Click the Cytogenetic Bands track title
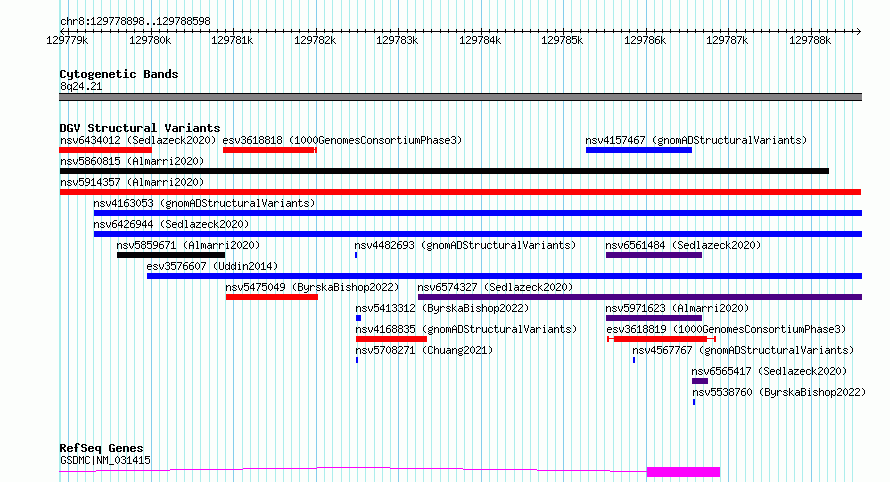This screenshot has width=890, height=482. 119,74
